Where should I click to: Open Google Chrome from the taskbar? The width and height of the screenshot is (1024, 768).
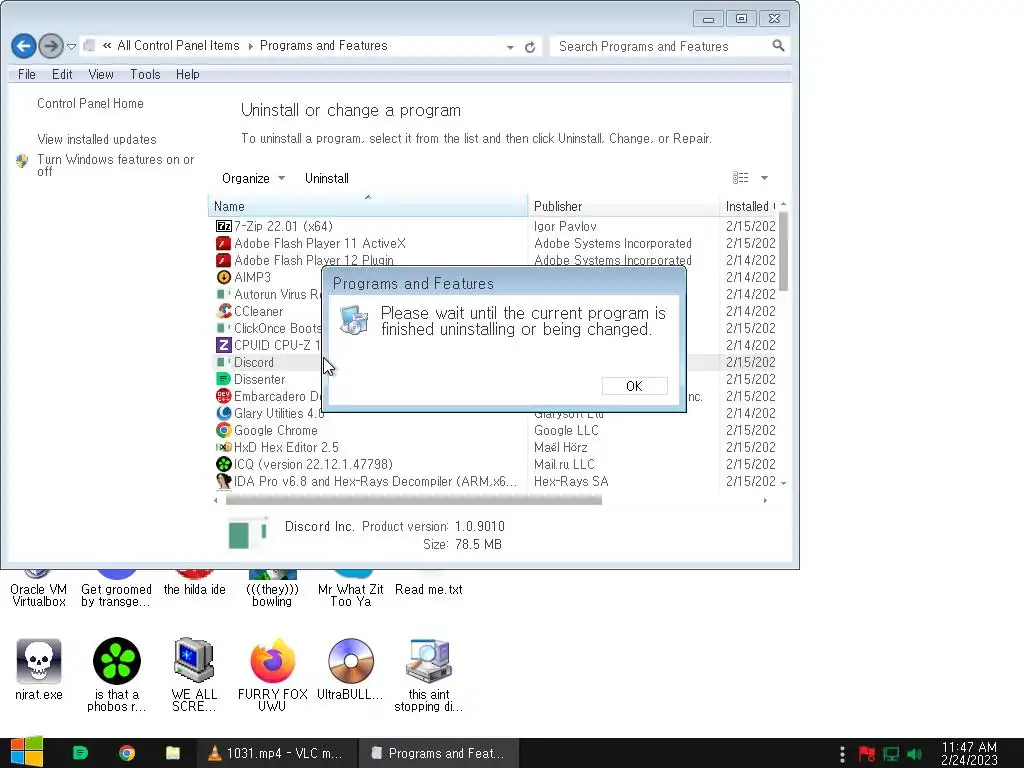[x=127, y=753]
